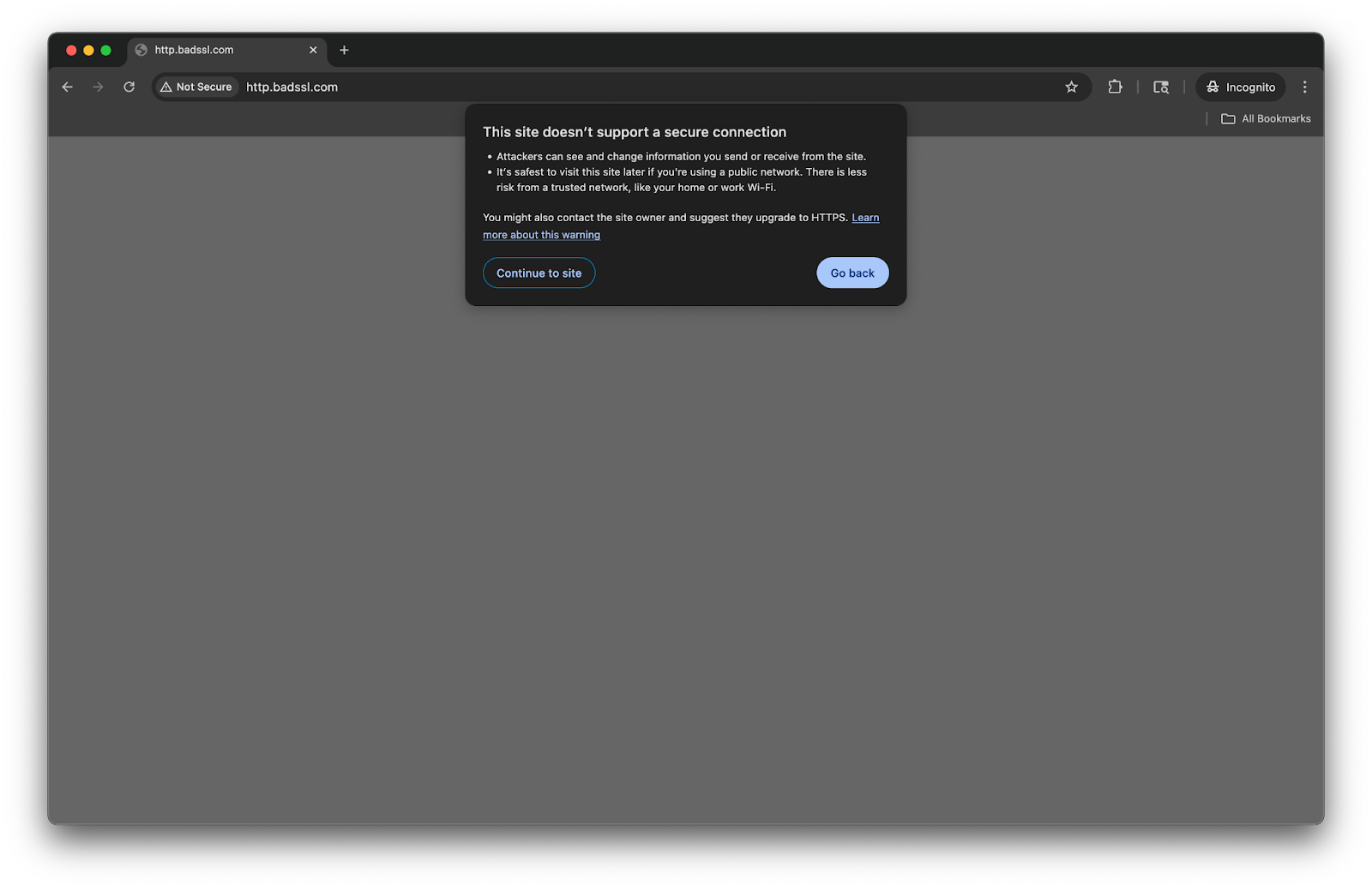This screenshot has width=1372, height=888.
Task: Open Chrome three-dot menu
Action: [1304, 87]
